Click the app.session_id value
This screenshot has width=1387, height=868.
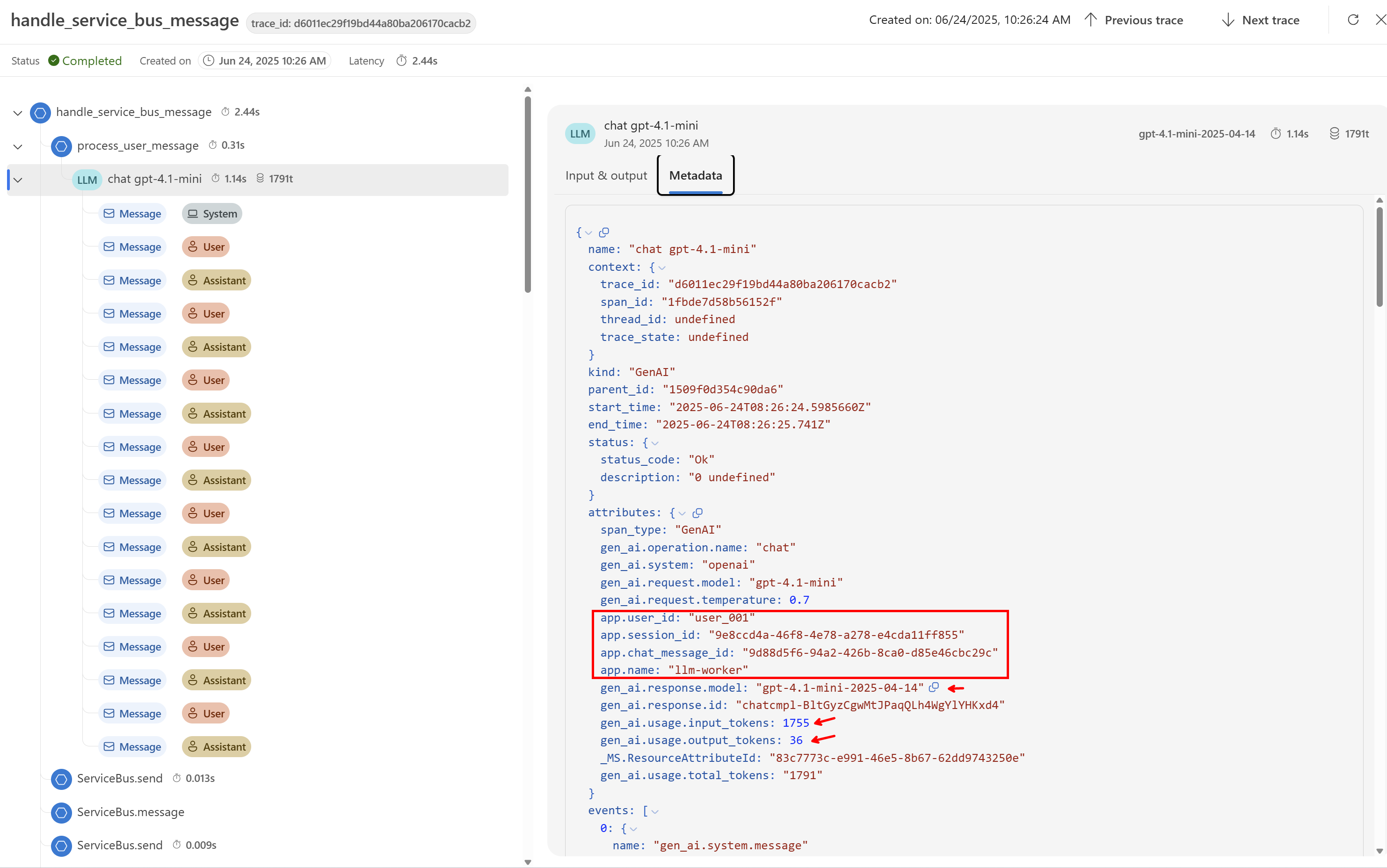pyautogui.click(x=836, y=635)
